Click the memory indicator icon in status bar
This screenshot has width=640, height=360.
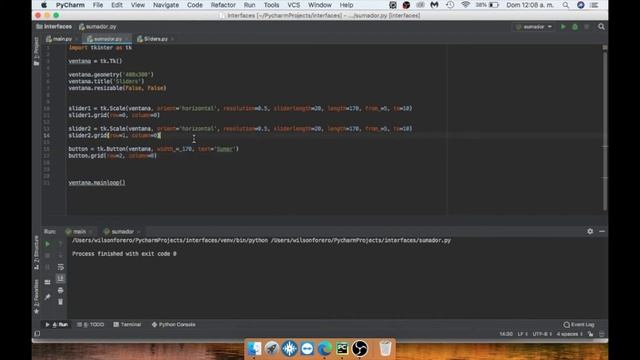pos(602,334)
